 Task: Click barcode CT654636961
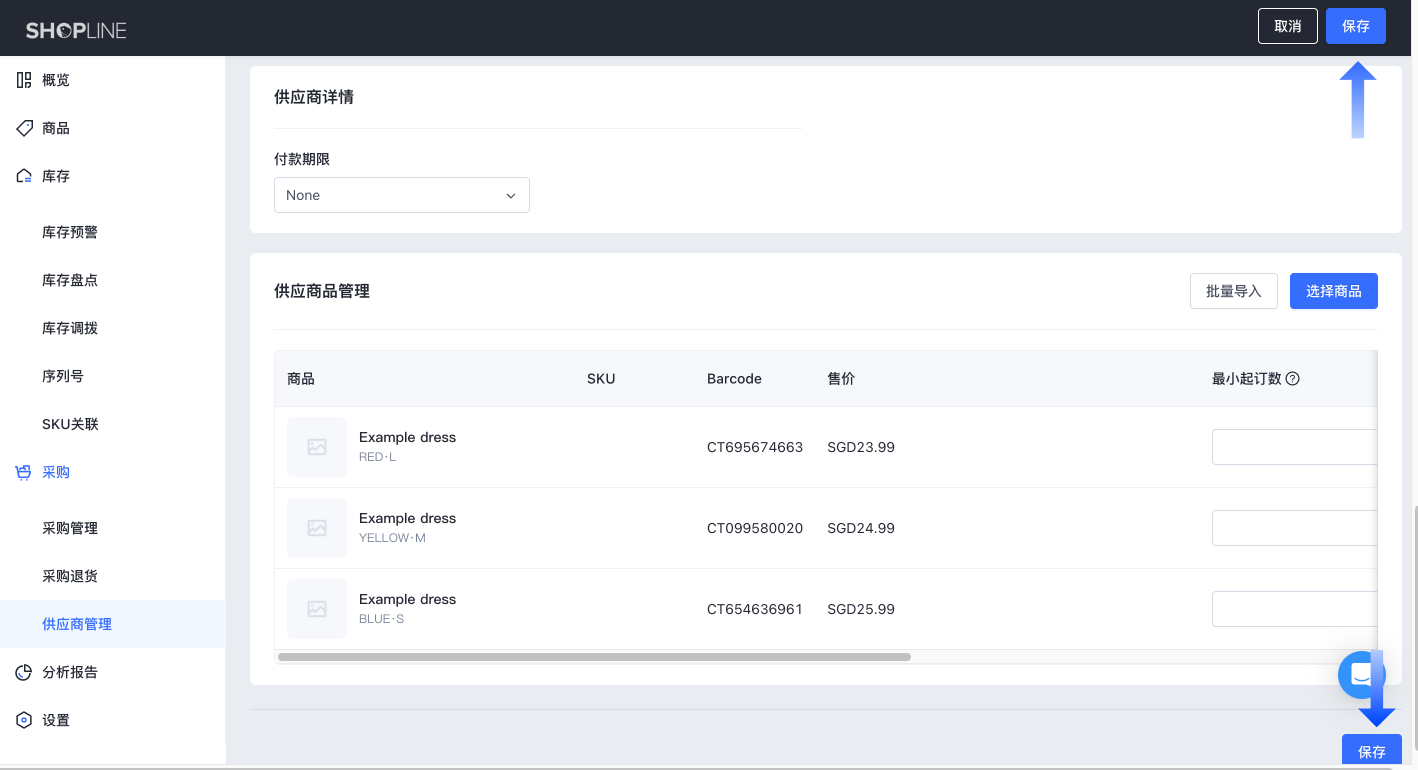pyautogui.click(x=755, y=609)
